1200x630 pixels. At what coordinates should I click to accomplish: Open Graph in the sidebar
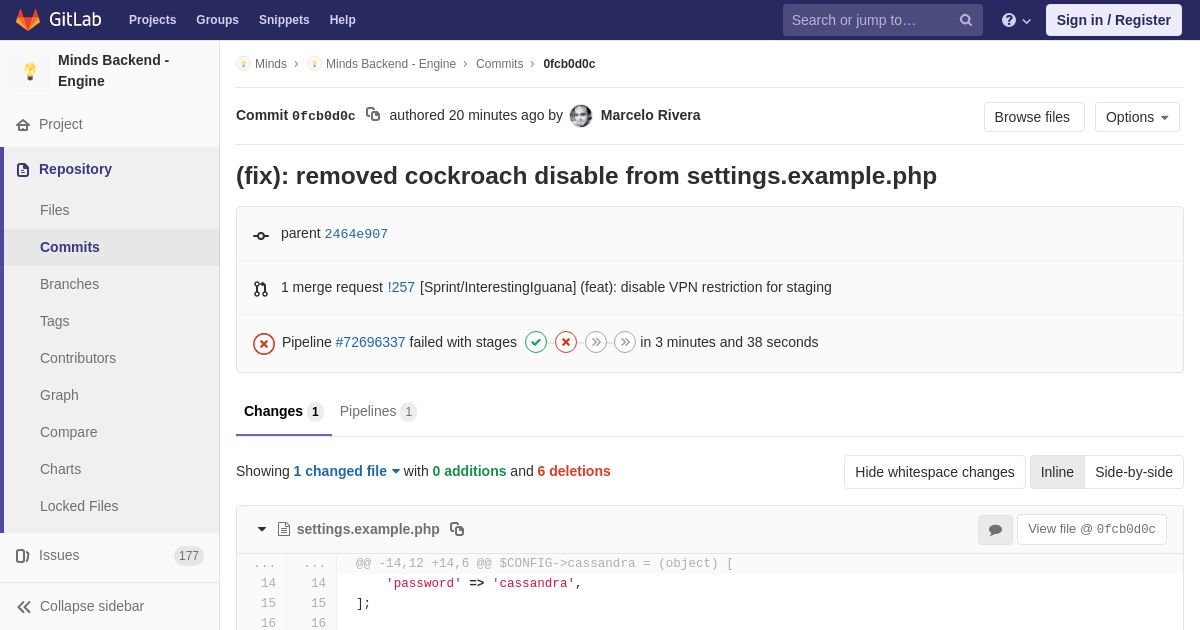click(59, 395)
